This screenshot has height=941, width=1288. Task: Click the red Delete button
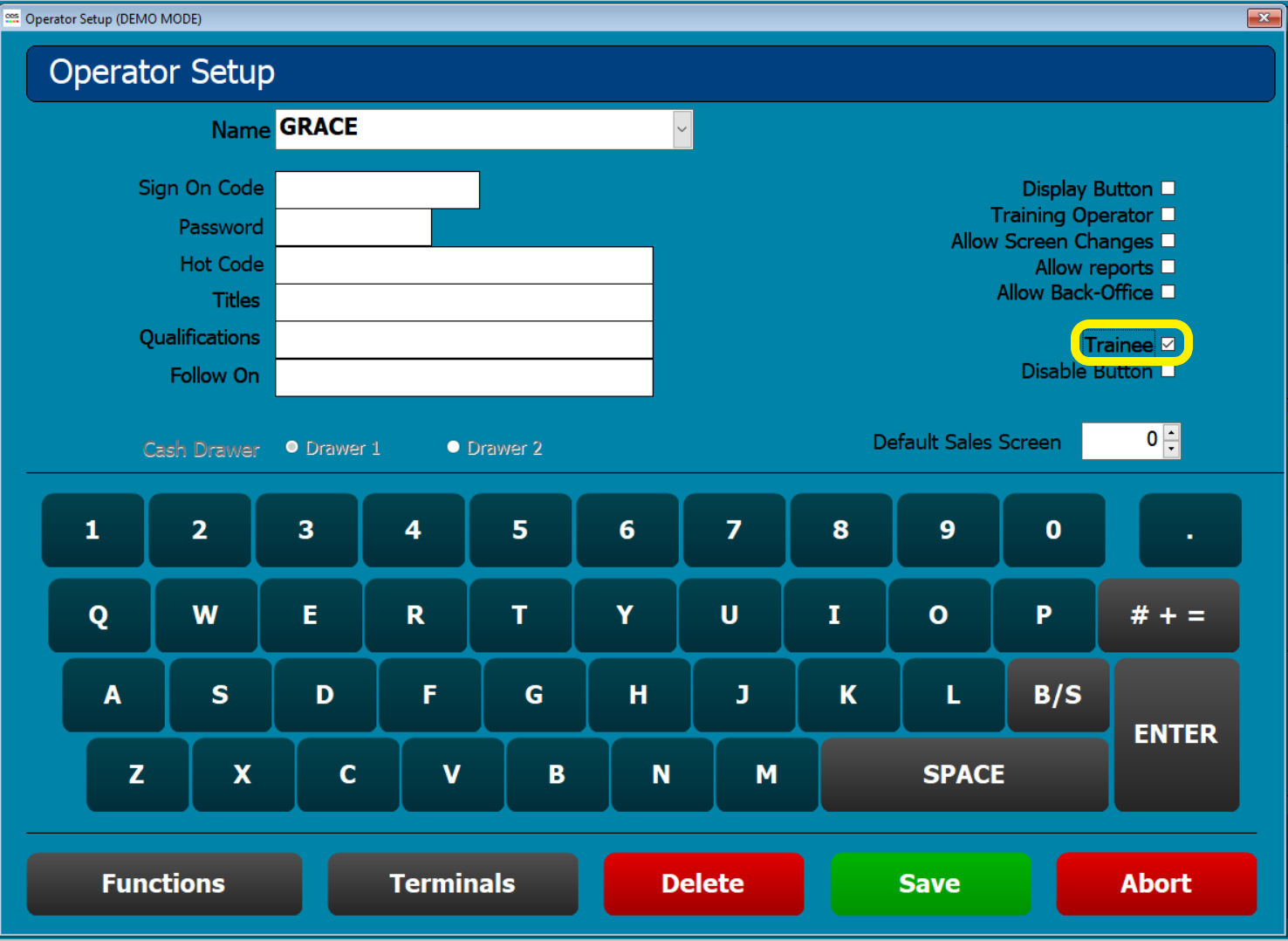[702, 883]
